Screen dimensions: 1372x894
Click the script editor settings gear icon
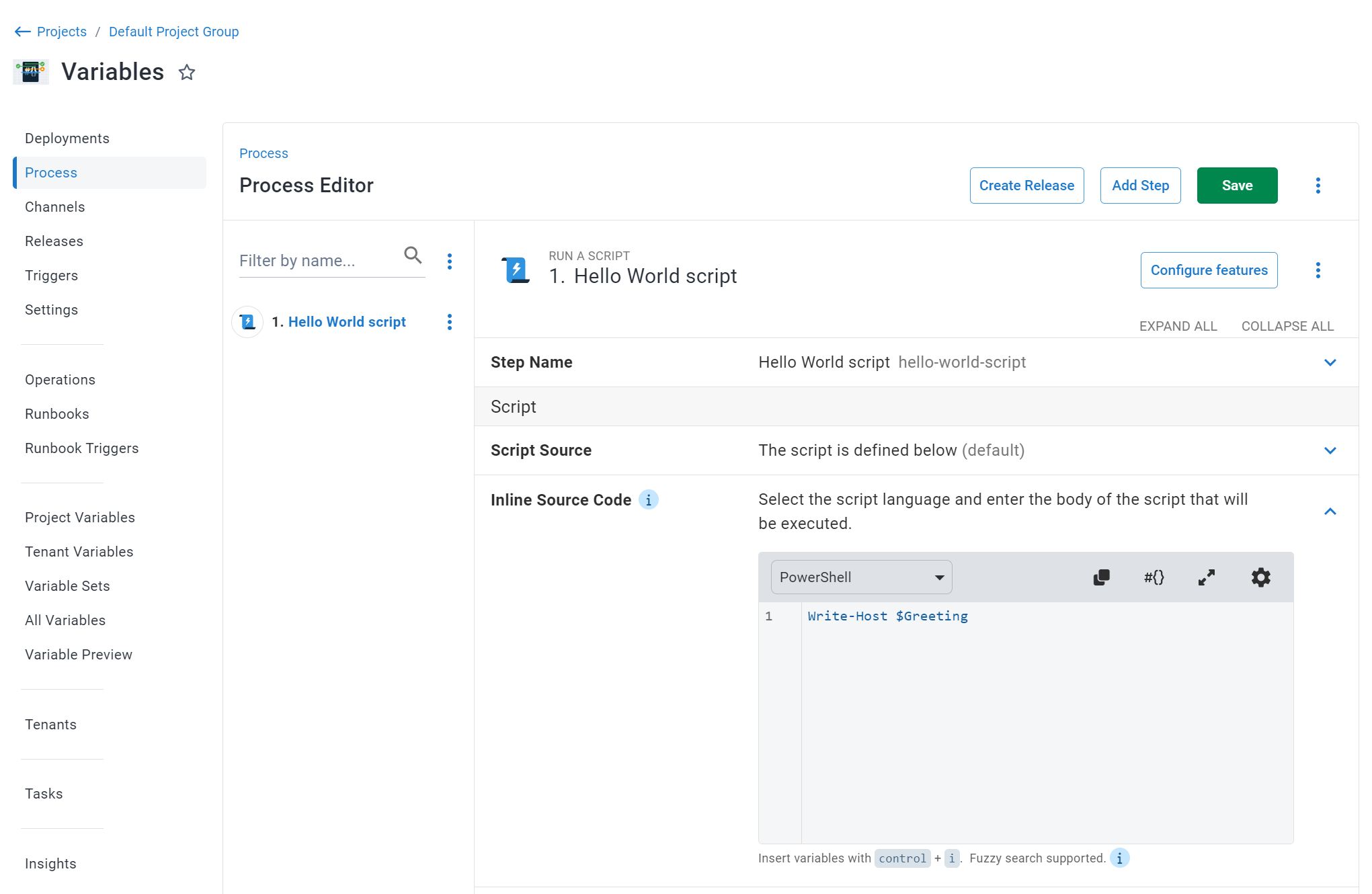1261,577
